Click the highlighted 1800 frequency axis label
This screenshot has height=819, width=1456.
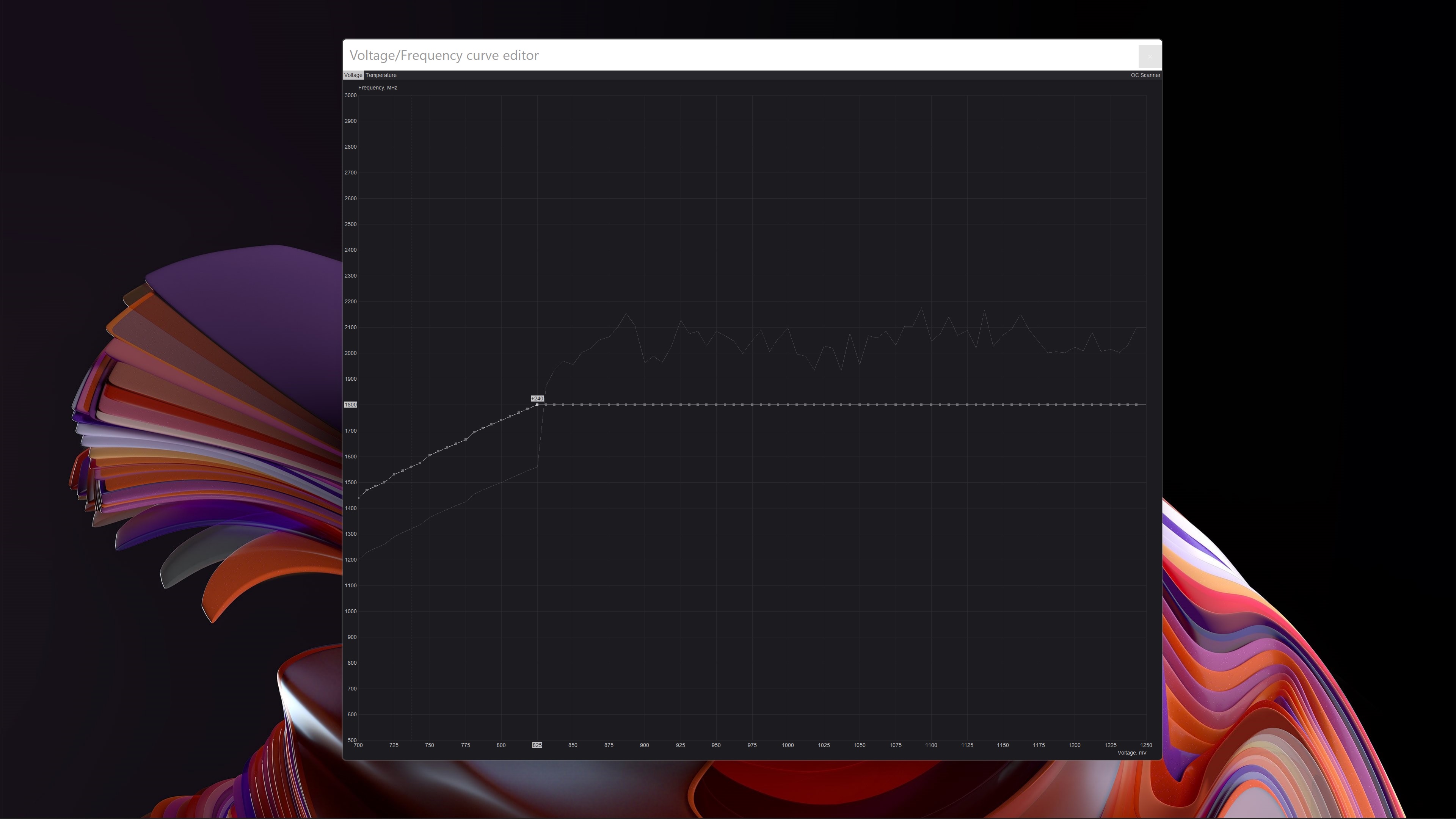pyautogui.click(x=350, y=405)
